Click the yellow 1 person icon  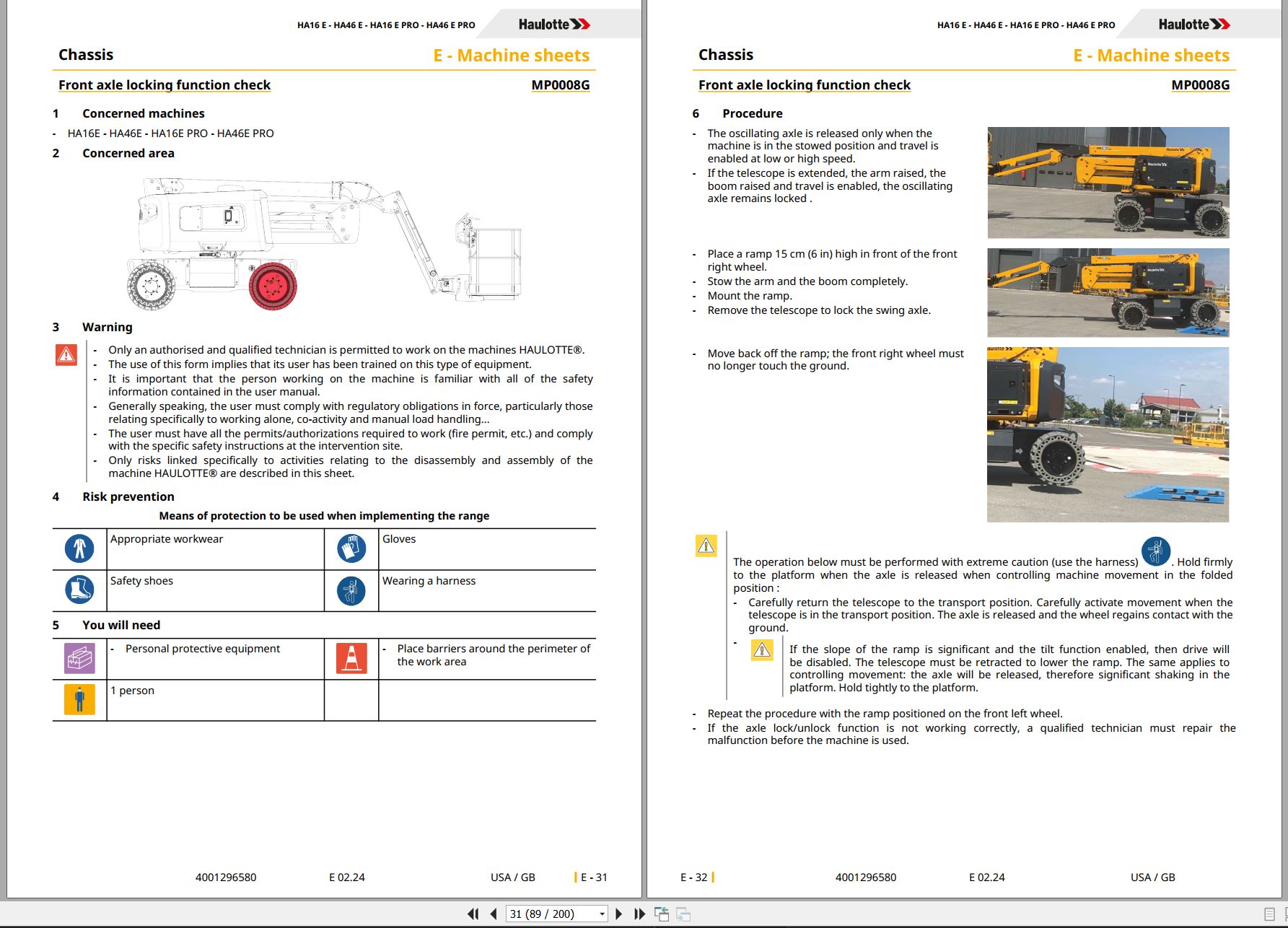79,699
